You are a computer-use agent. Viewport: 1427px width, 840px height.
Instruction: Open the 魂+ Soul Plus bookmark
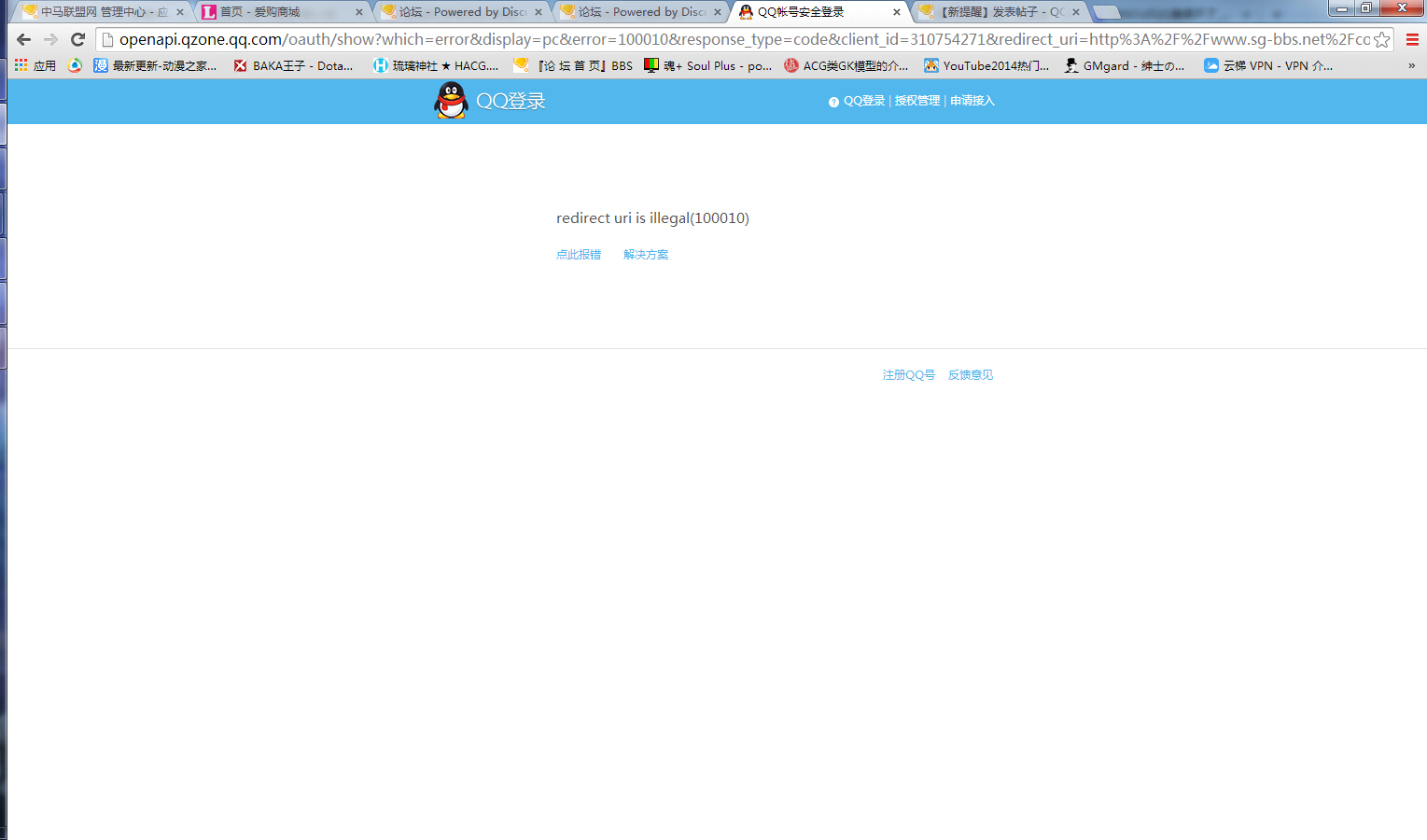coord(708,66)
